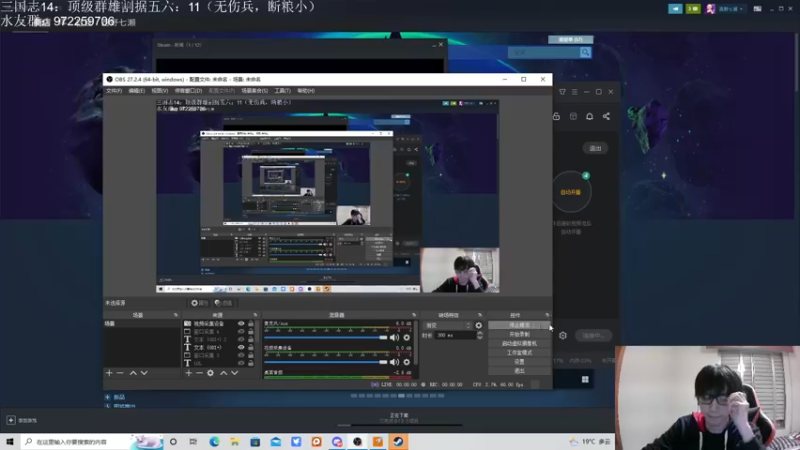
Task: Open File Explorer from taskbar
Action: (x=235, y=441)
